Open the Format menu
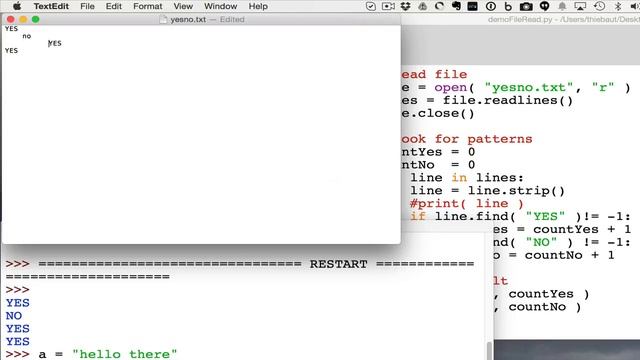The height and width of the screenshot is (360, 640). pyautogui.click(x=147, y=6)
